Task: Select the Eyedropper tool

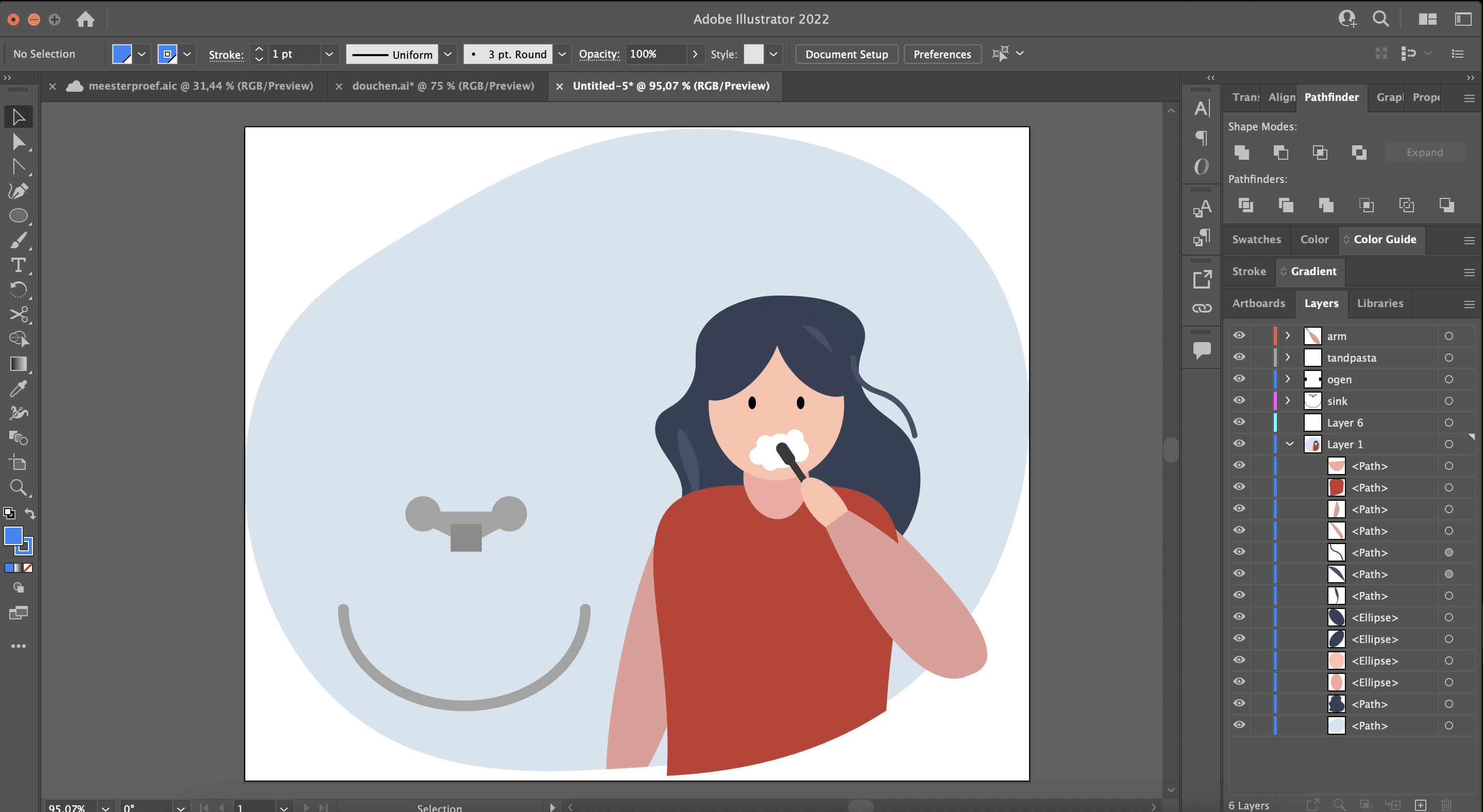Action: 19,388
